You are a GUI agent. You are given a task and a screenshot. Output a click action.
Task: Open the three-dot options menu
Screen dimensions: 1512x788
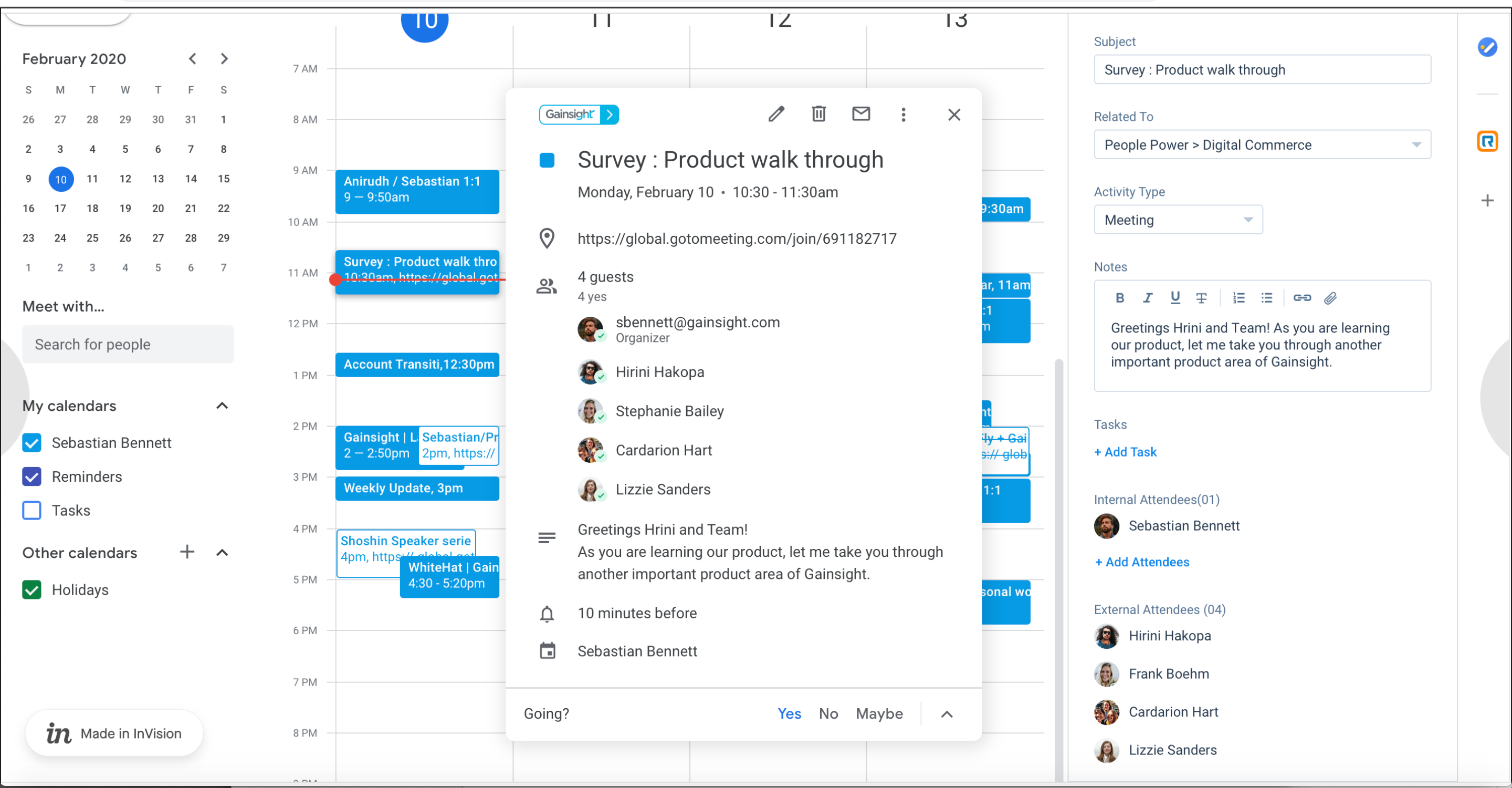[x=903, y=115]
